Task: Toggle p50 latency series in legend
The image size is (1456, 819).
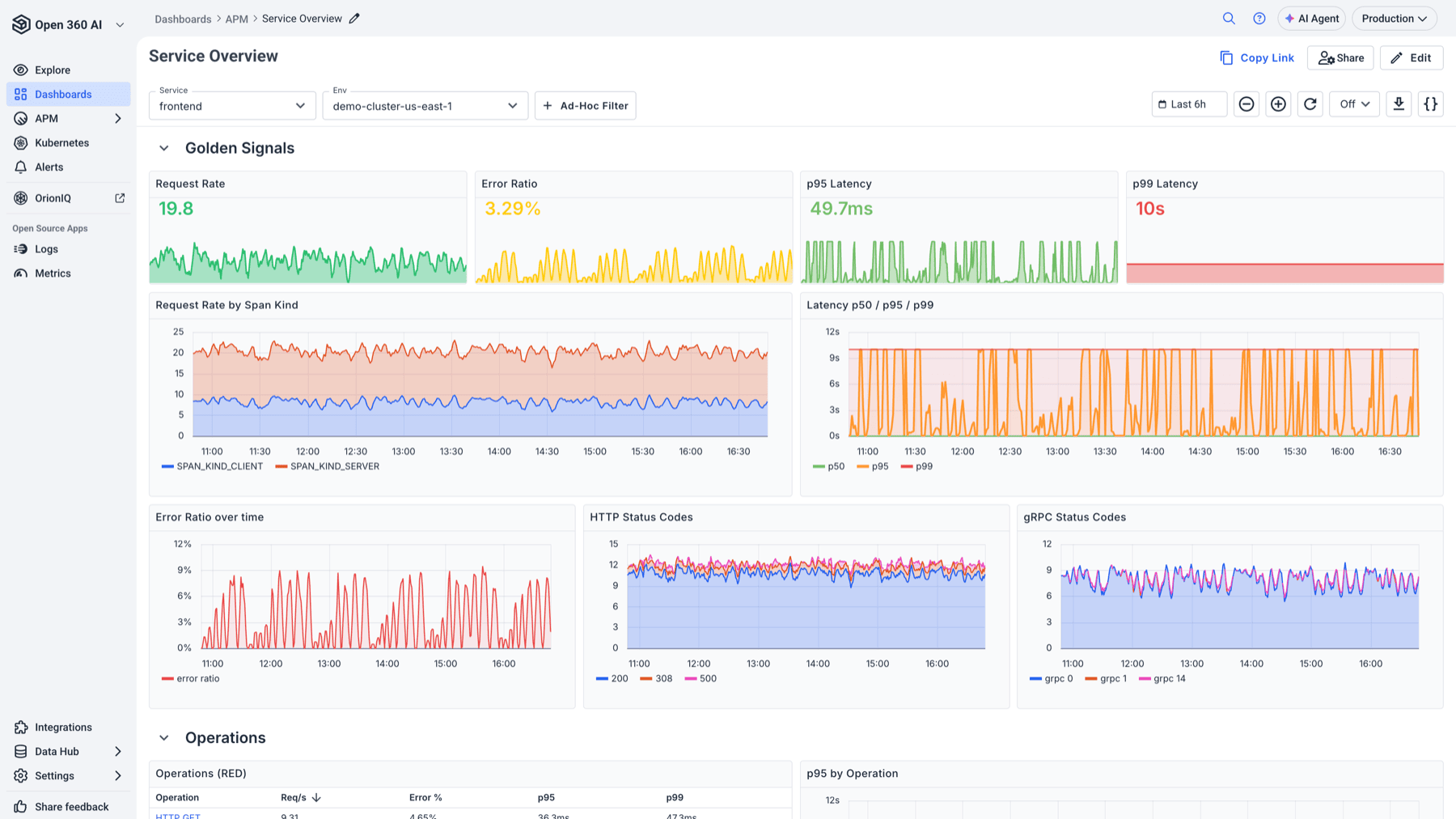Action: (x=828, y=467)
